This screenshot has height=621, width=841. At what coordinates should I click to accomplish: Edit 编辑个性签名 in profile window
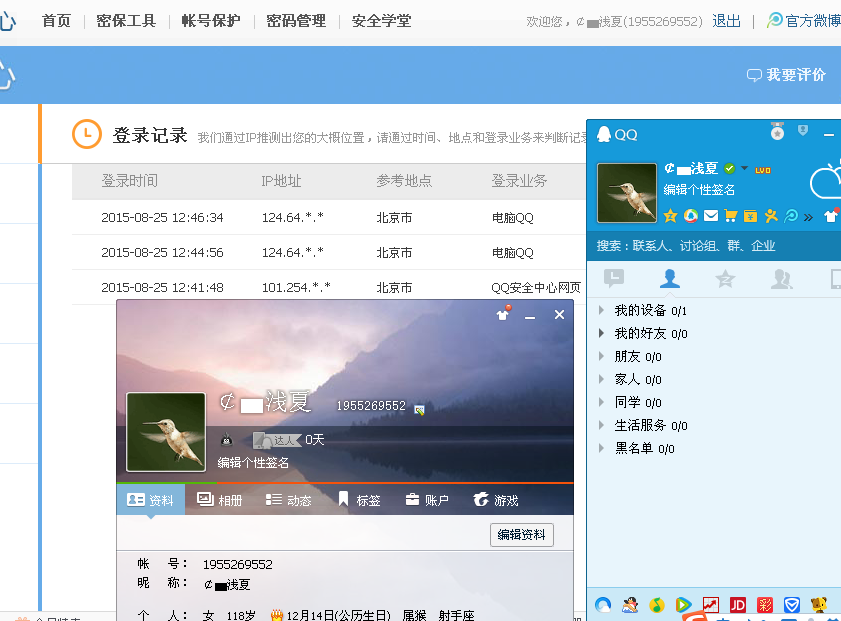coord(253,462)
